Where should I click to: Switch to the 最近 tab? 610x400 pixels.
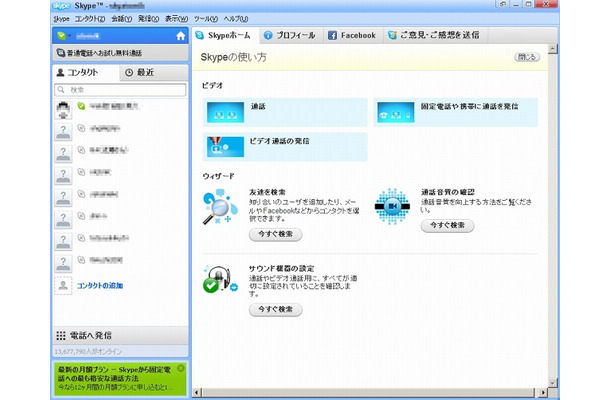click(x=153, y=72)
